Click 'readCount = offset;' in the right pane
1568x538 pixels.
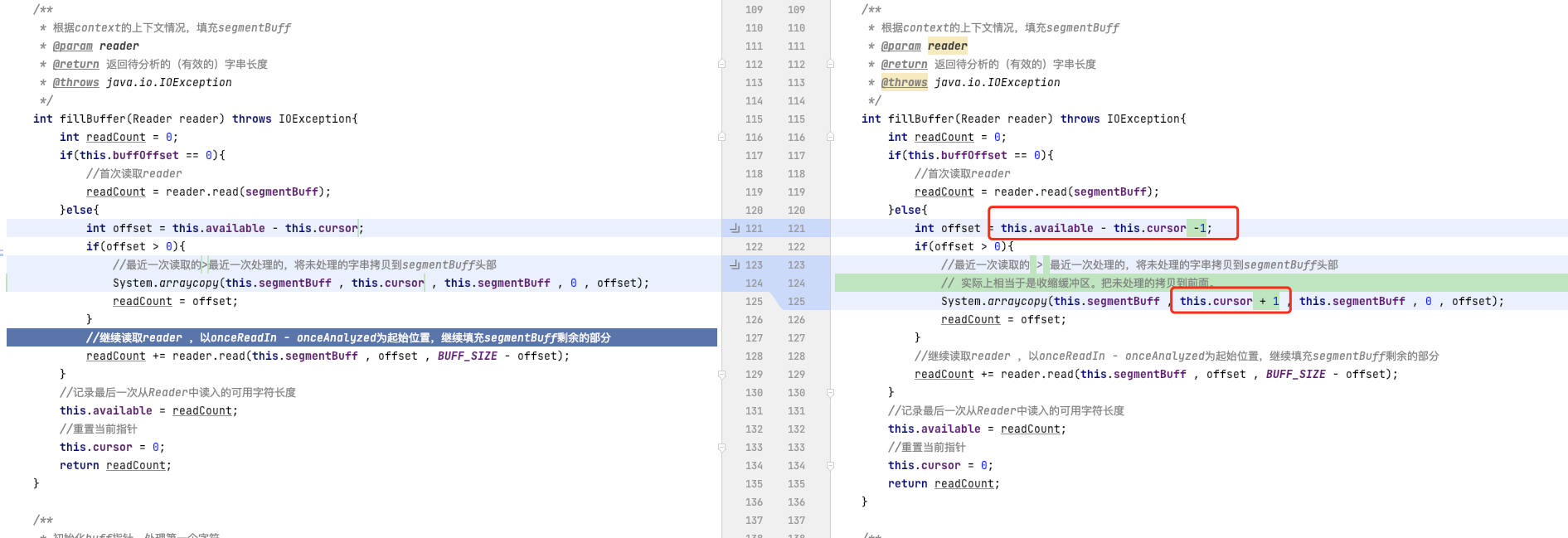(x=1004, y=319)
